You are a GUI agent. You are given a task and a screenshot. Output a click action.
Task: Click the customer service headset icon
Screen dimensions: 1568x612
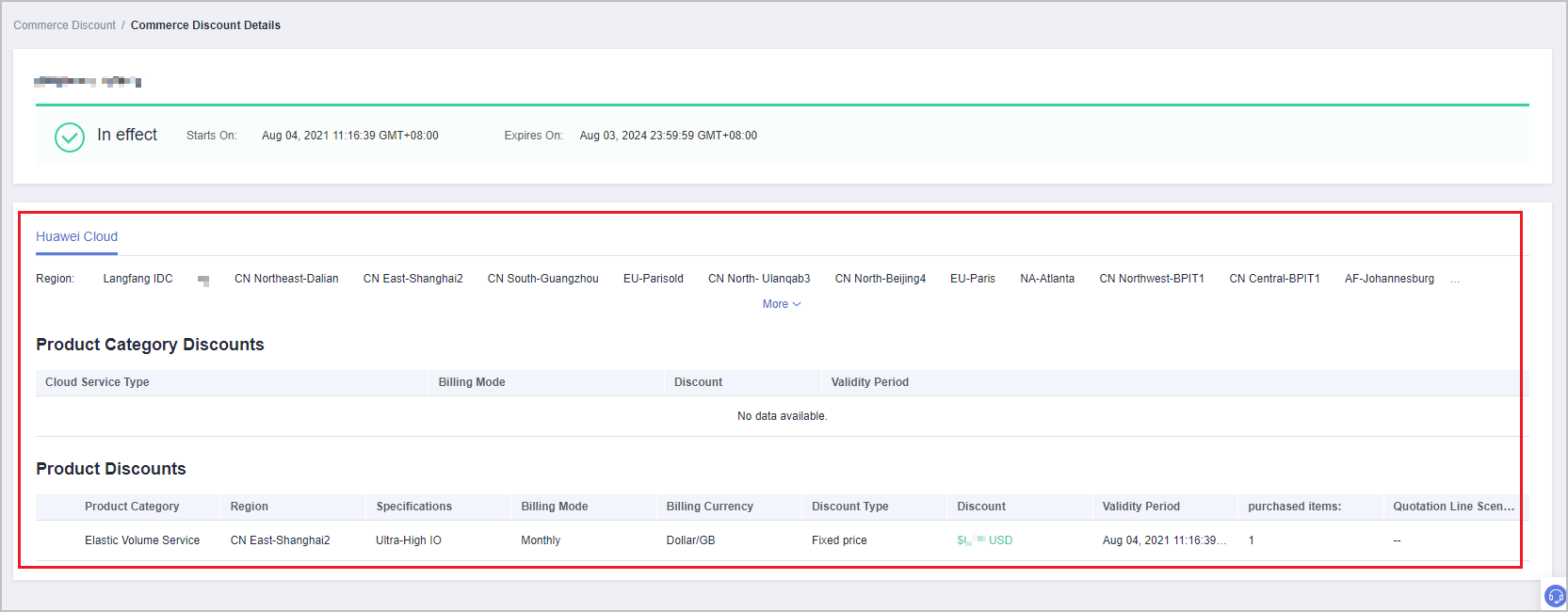[1555, 596]
